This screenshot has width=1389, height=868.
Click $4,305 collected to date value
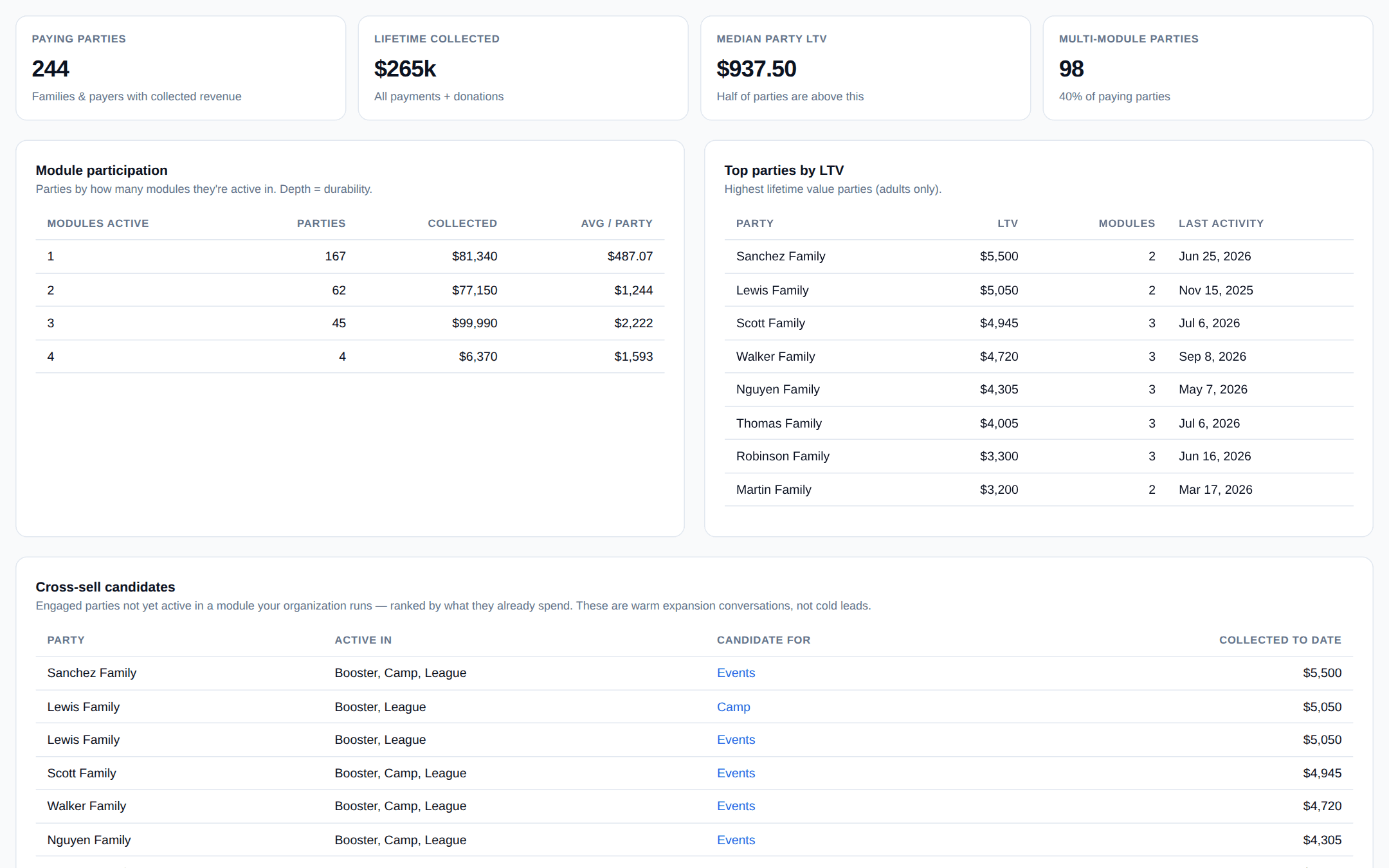pos(1322,840)
